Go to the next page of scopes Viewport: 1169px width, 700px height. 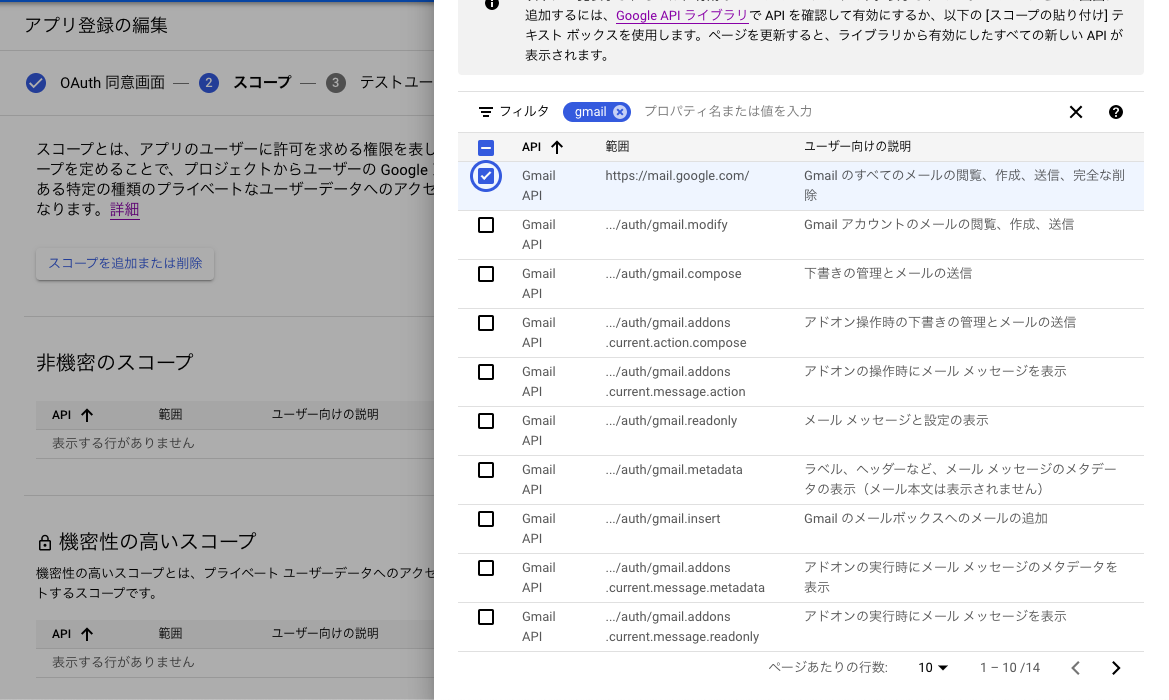[x=1115, y=668]
